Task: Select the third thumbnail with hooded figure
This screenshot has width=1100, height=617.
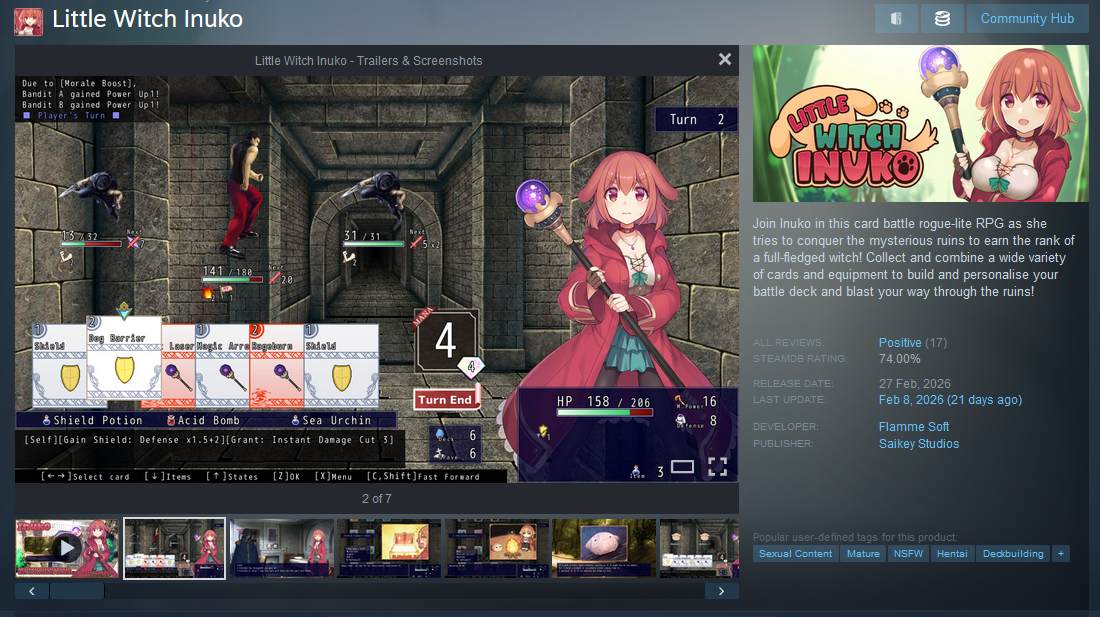Action: pos(282,548)
